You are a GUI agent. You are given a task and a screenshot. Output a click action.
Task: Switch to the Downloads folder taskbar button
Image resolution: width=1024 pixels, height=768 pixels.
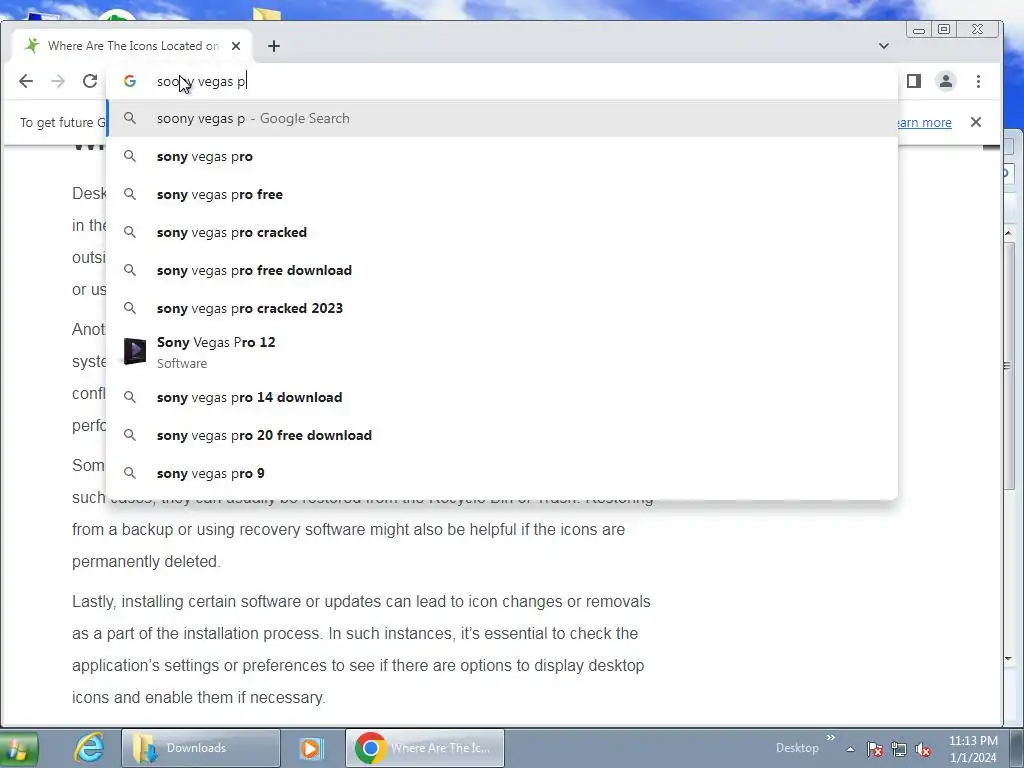point(200,748)
